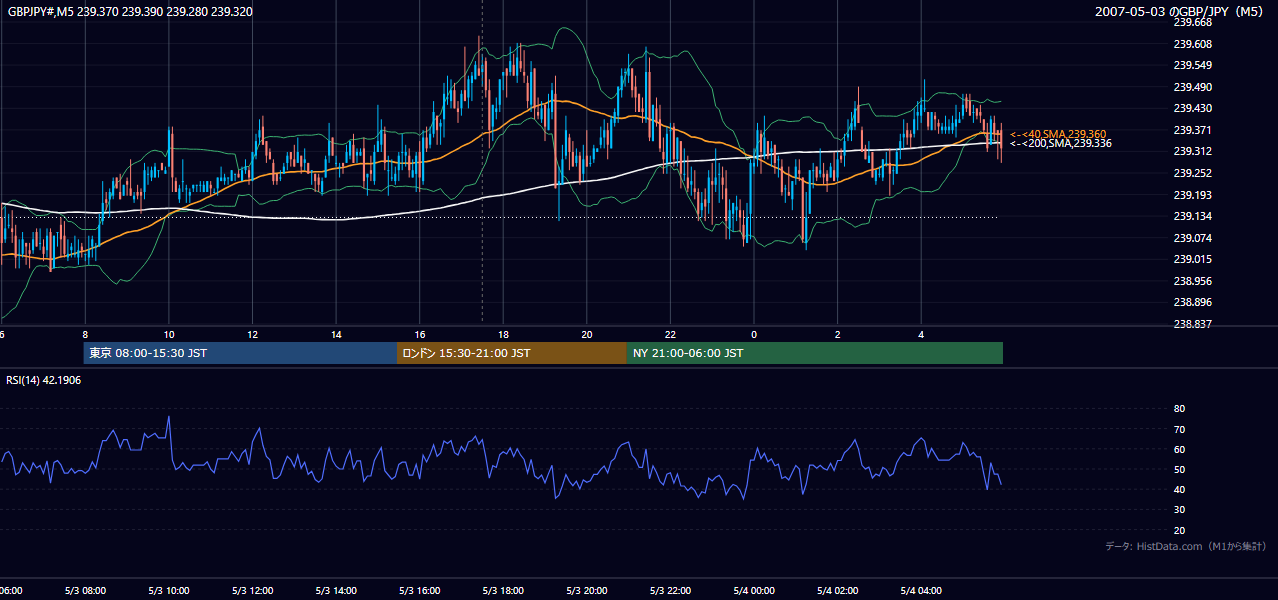This screenshot has width=1278, height=600.
Task: Click the bottom date label 5/3 14:00
Action: [336, 591]
